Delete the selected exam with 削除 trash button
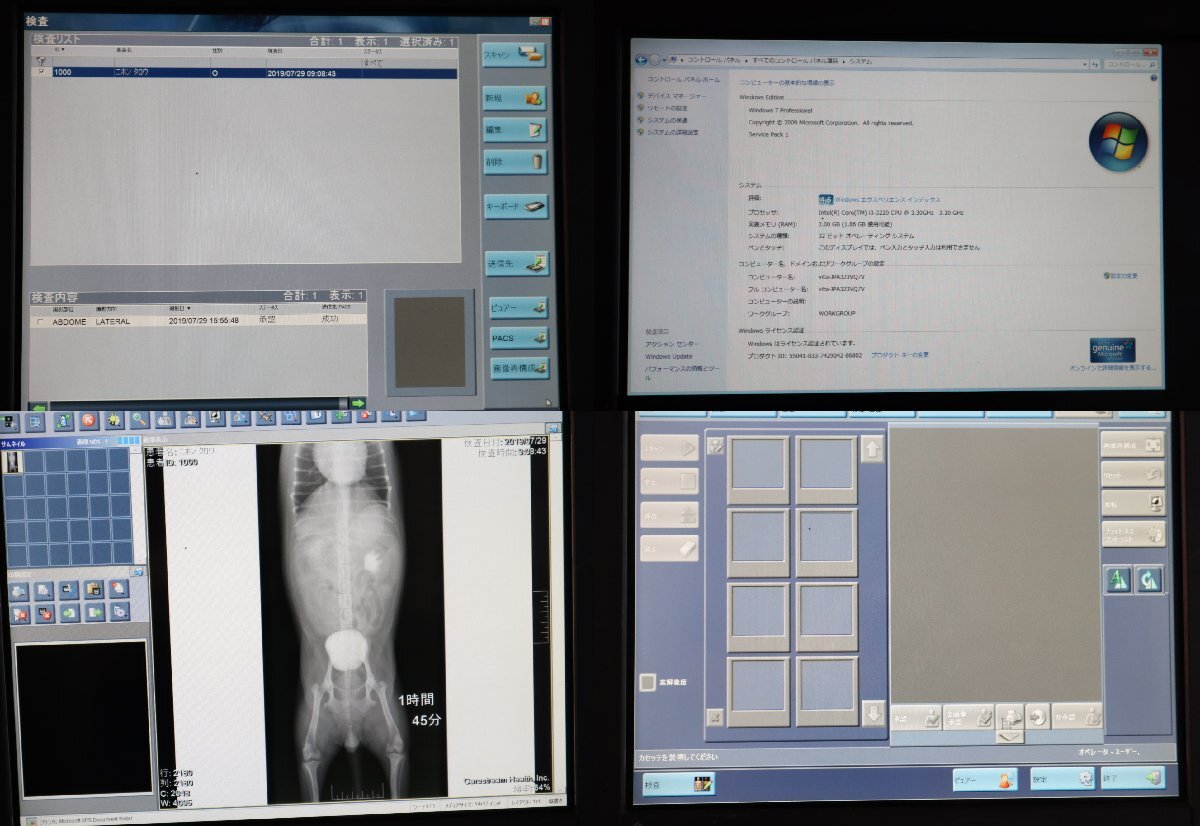This screenshot has height=826, width=1200. coord(515,161)
